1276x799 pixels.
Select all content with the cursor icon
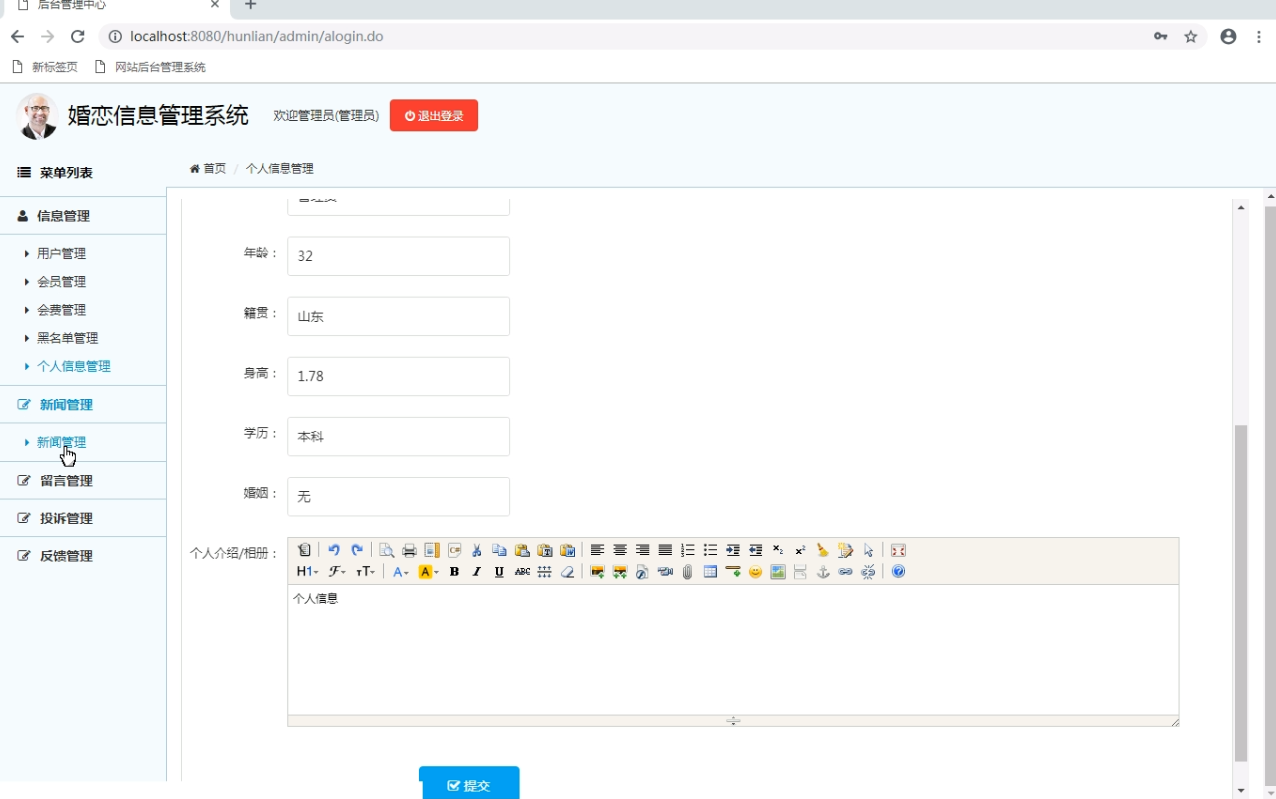point(868,550)
